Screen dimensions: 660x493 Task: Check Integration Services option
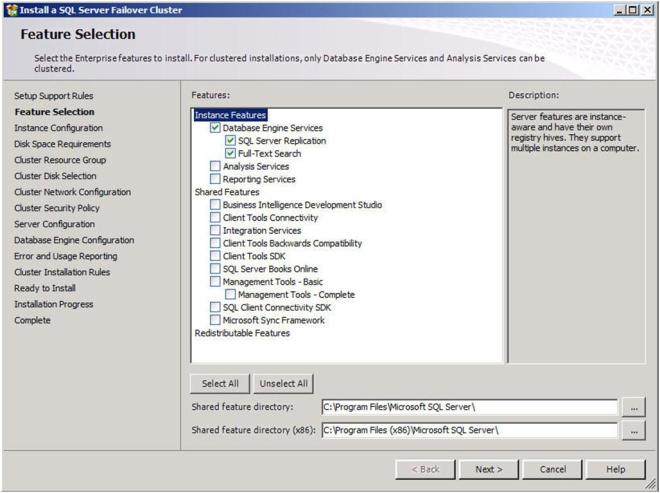(x=216, y=231)
